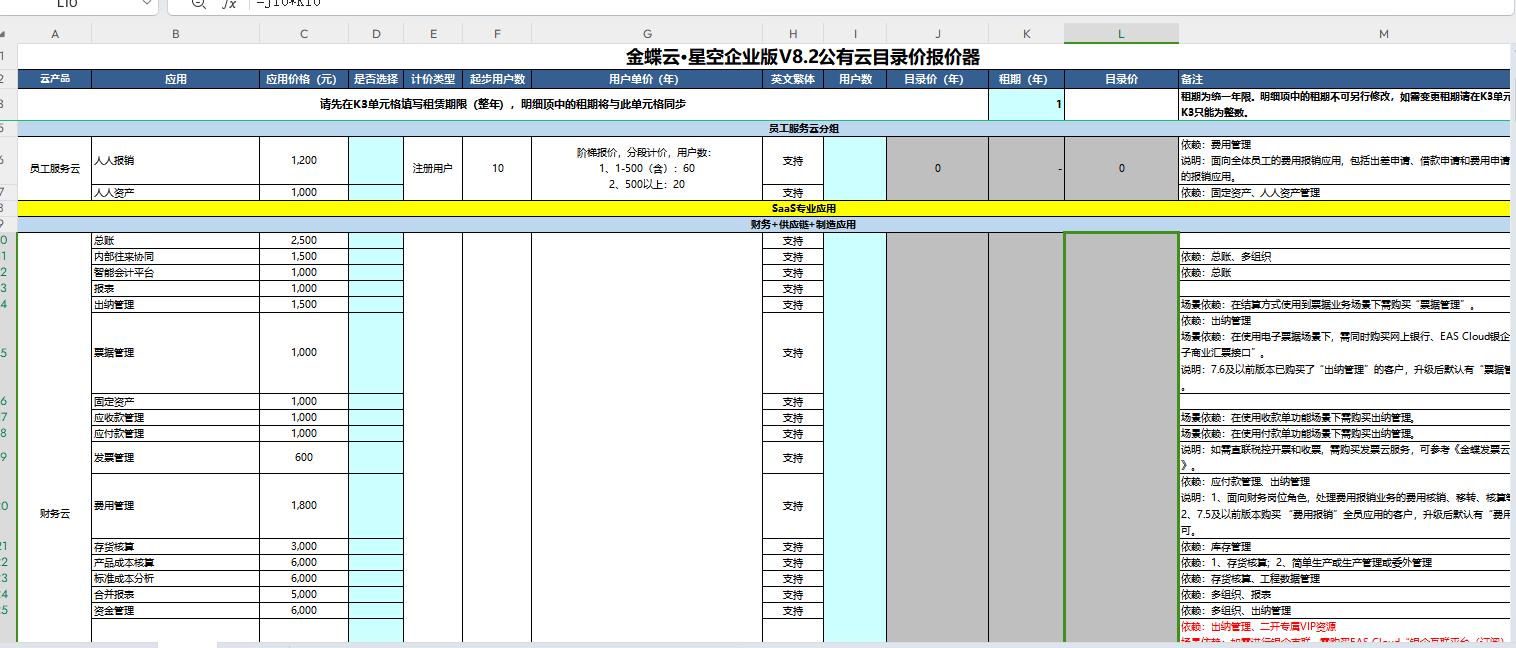1516x648 pixels.
Task: Select column C header
Action: [x=304, y=34]
